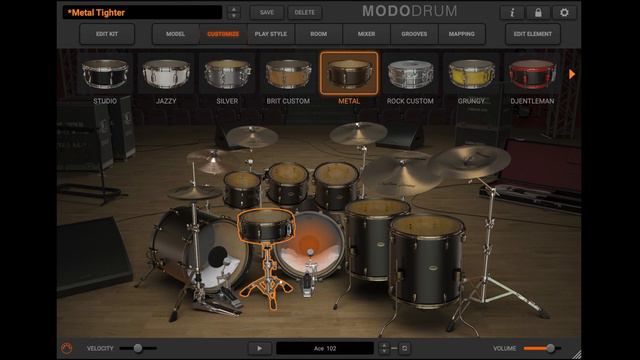Click the Volume slider knob

click(x=551, y=348)
